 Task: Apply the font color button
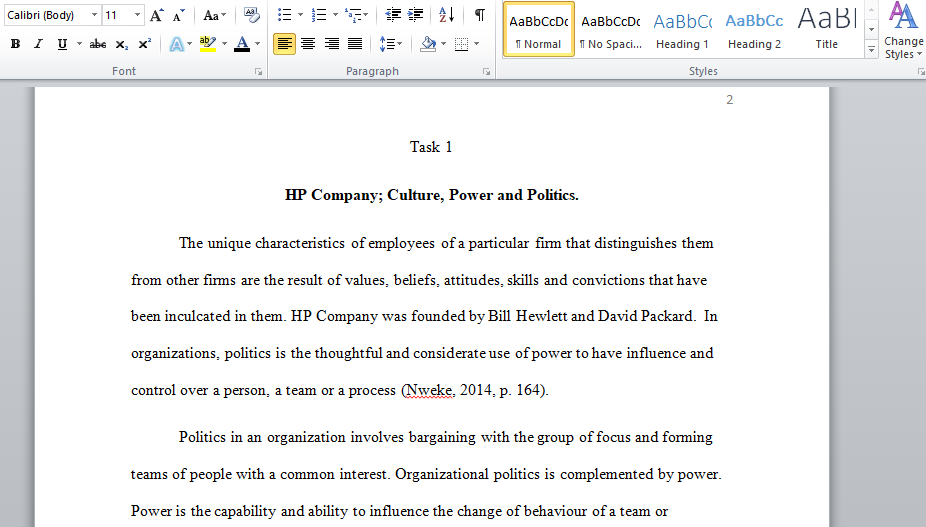pos(242,44)
